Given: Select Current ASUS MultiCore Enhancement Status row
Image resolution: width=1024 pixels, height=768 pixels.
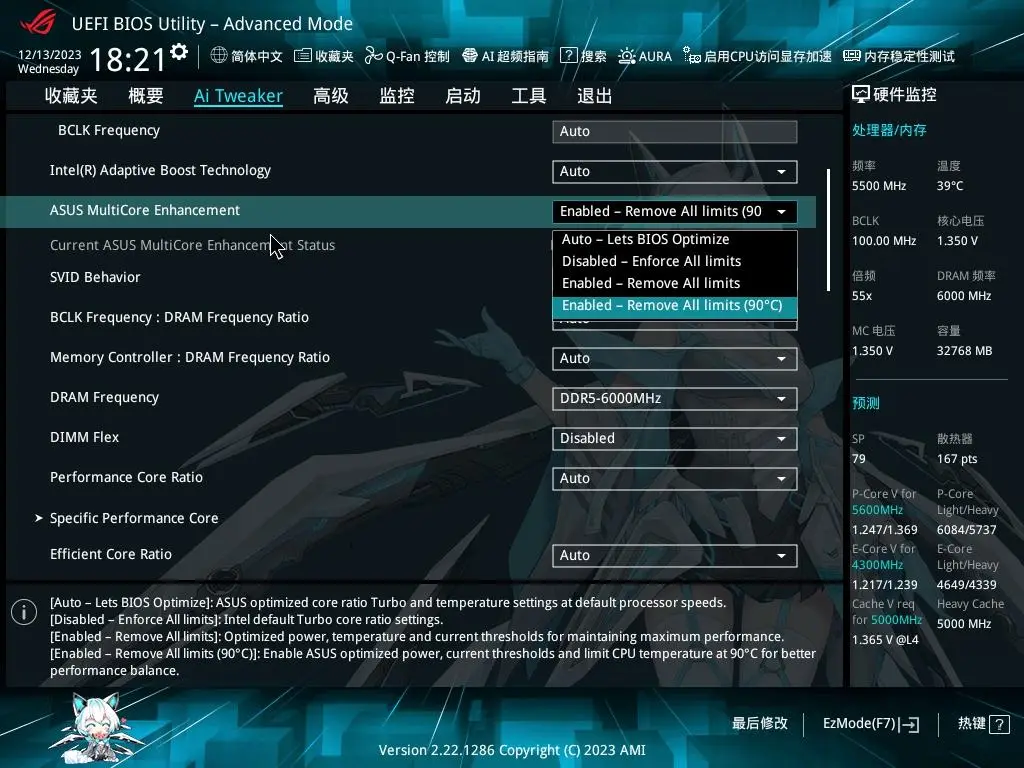Looking at the screenshot, I should pyautogui.click(x=193, y=246).
